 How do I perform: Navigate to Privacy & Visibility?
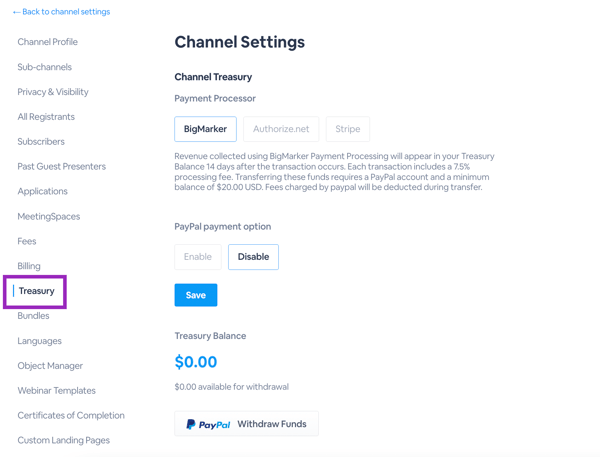point(53,92)
